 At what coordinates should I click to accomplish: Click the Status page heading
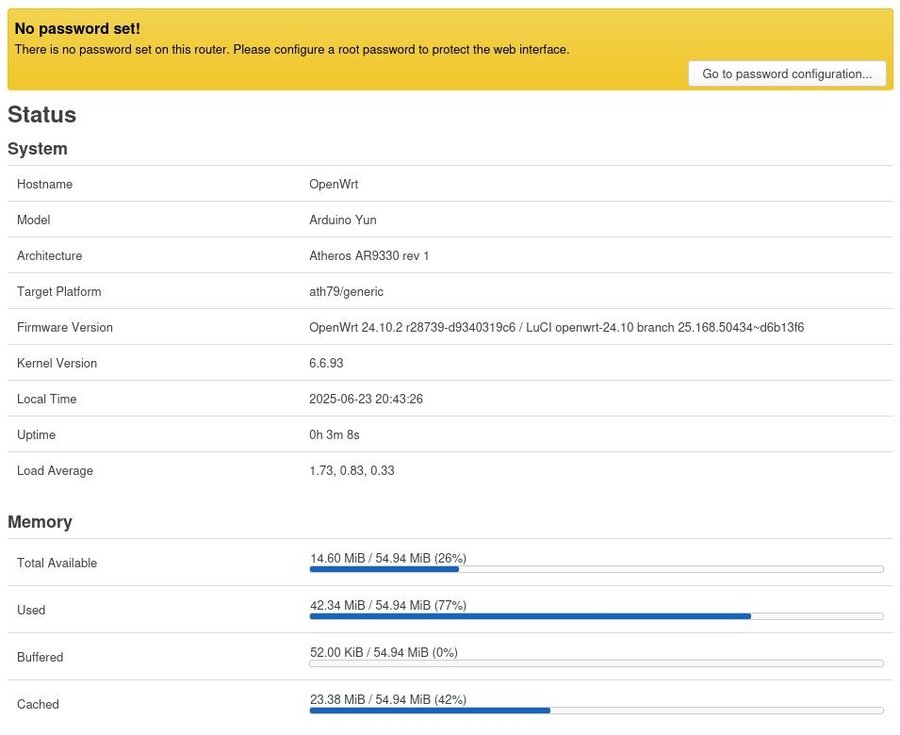pyautogui.click(x=42, y=114)
